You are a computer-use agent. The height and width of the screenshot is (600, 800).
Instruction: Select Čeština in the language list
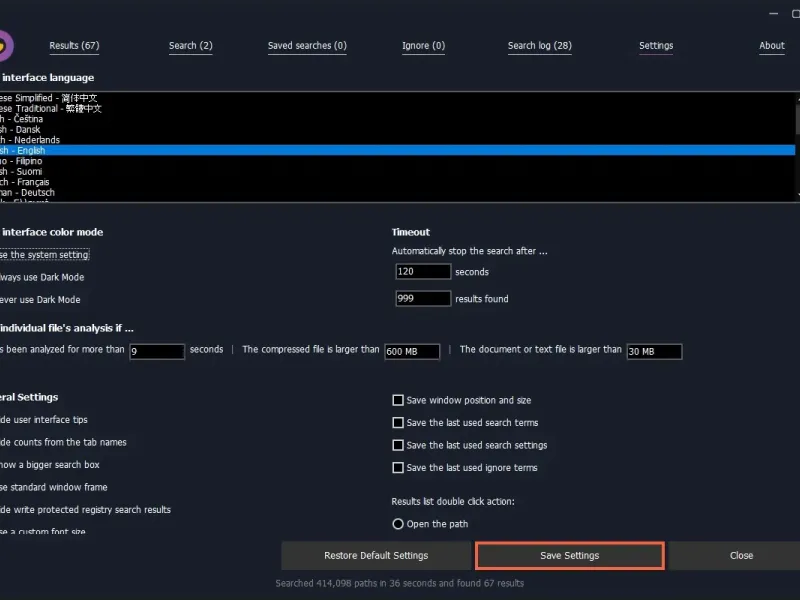397,119
